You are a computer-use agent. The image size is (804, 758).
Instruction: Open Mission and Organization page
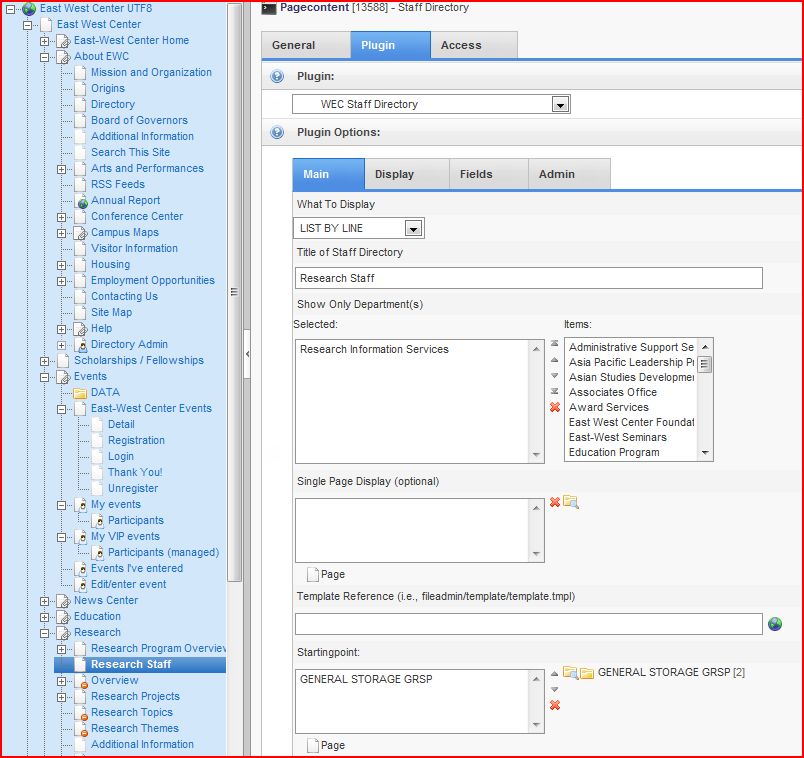pyautogui.click(x=151, y=72)
